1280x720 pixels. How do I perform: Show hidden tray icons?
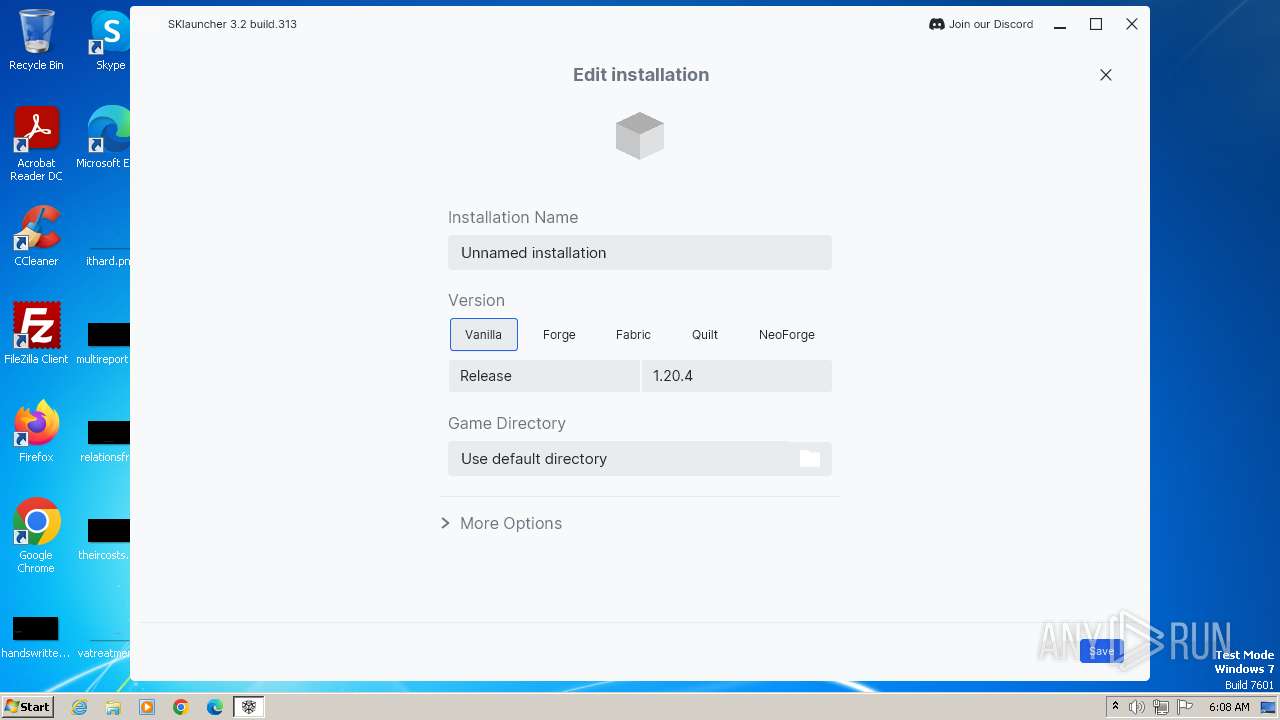point(1115,707)
